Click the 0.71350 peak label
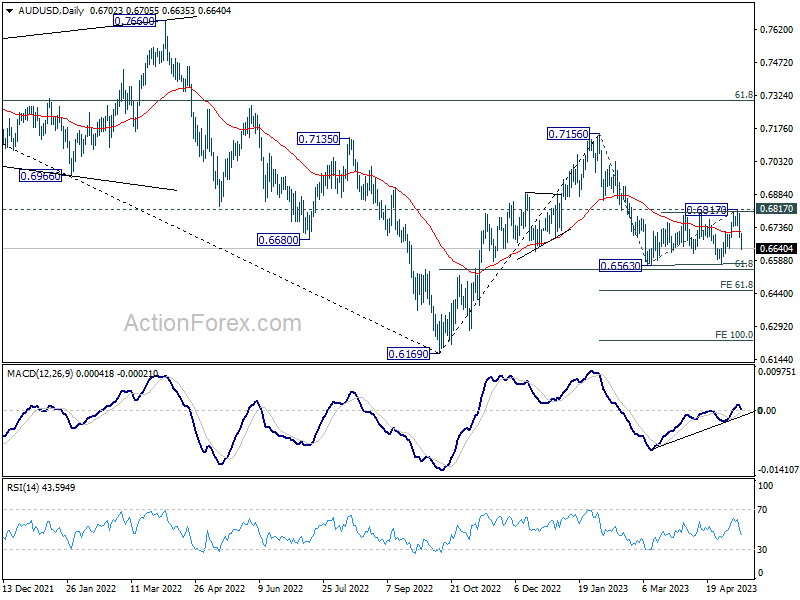 click(318, 139)
